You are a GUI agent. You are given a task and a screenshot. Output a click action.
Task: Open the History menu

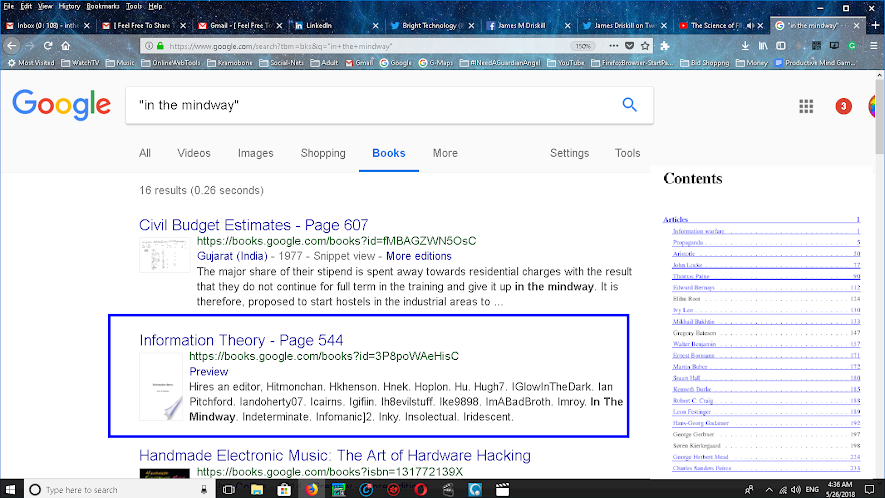coord(69,6)
